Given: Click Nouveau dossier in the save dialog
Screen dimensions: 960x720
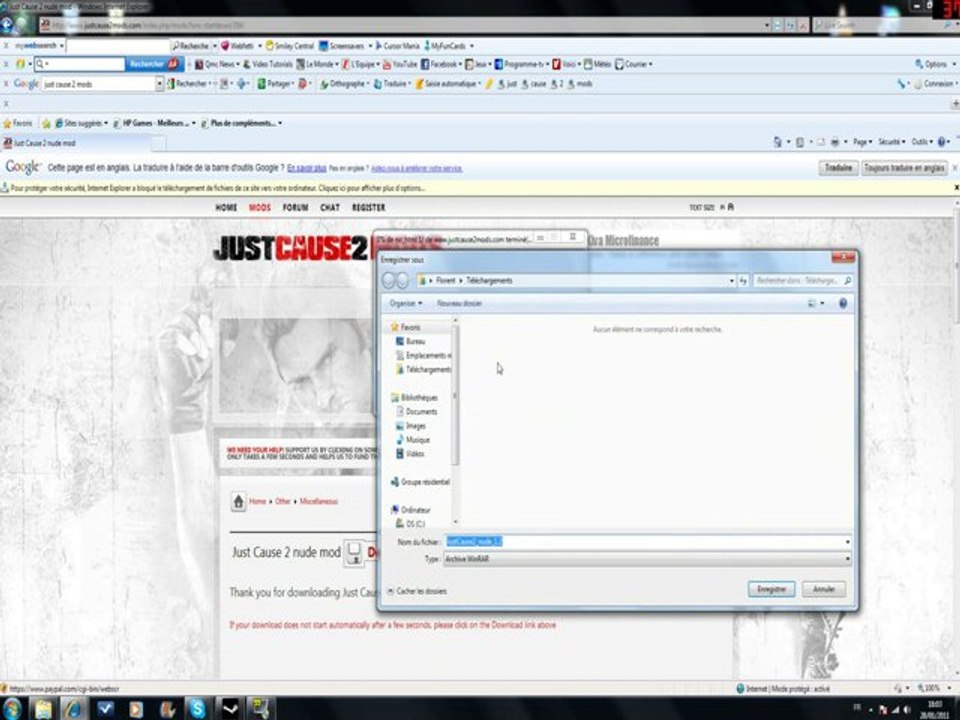Looking at the screenshot, I should coord(459,303).
